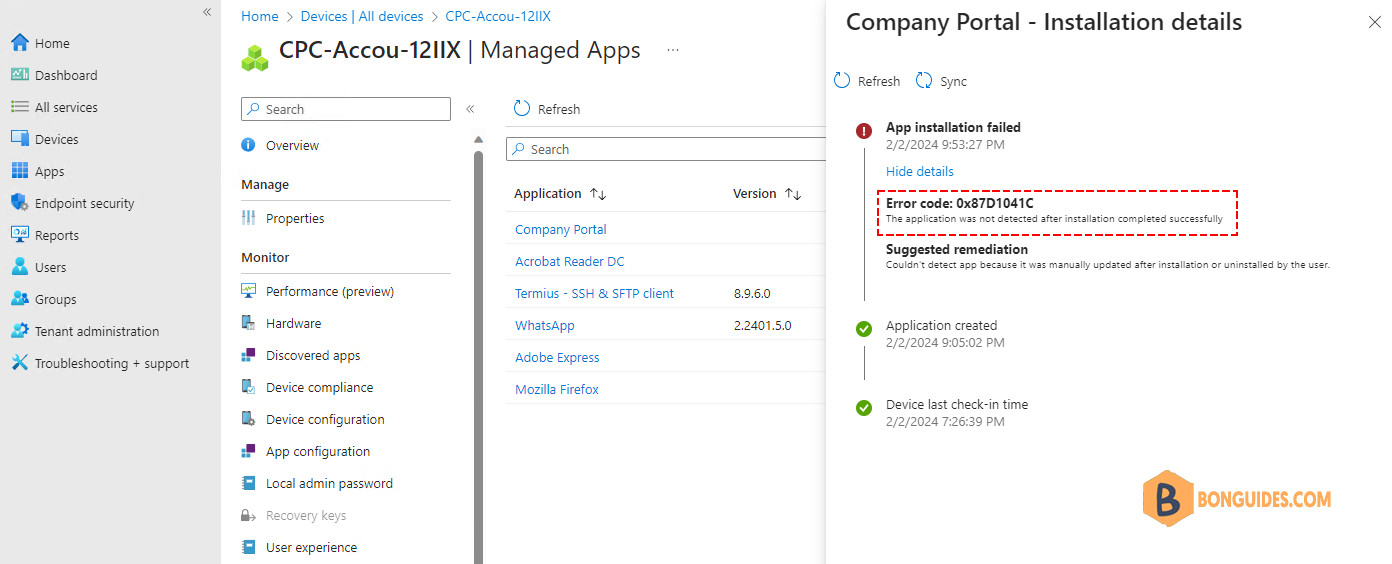
Task: Open the Groups icon in sidebar
Action: point(19,299)
